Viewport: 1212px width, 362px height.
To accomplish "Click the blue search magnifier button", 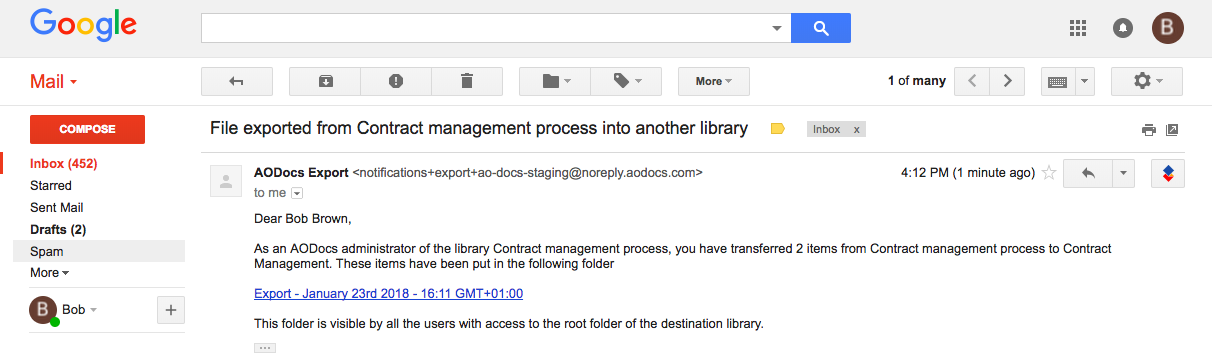I will pos(821,28).
